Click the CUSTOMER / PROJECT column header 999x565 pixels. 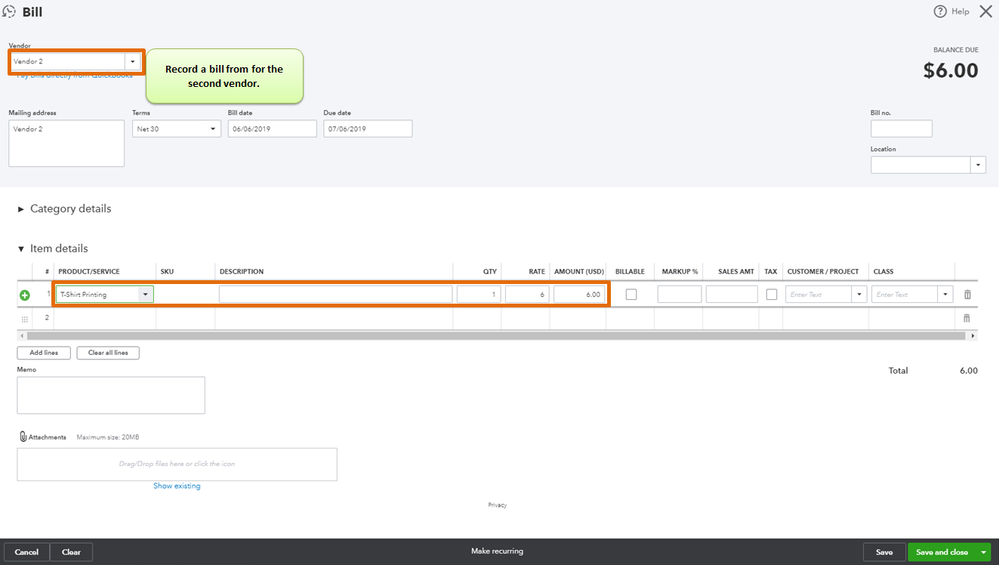pyautogui.click(x=823, y=271)
